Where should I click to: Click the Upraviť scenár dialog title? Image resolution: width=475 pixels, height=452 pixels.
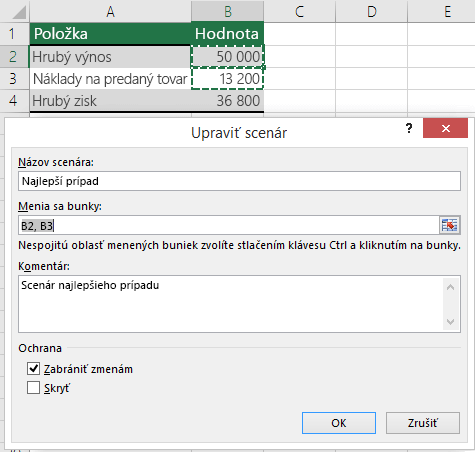239,133
